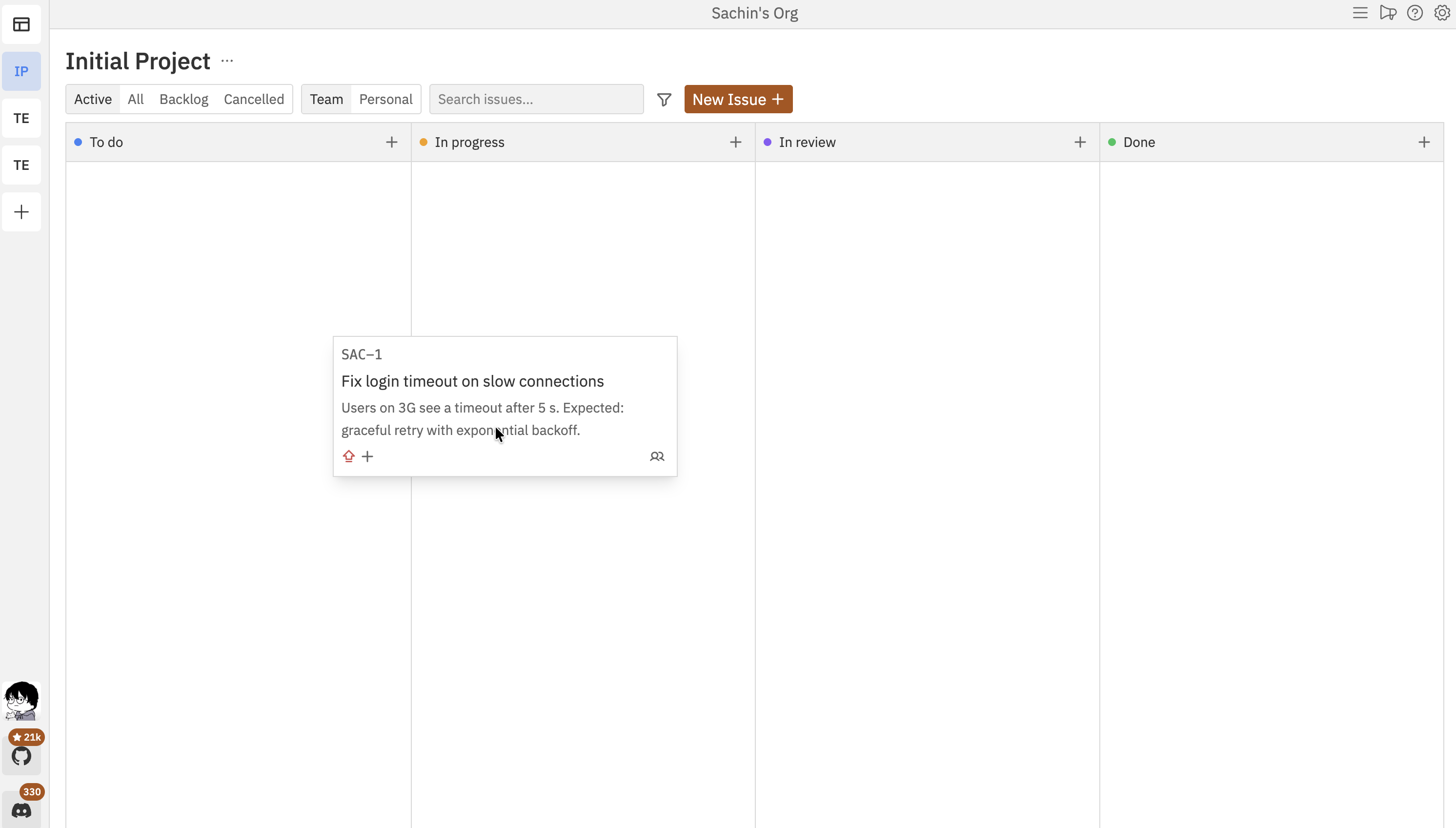Open the help question mark icon
The width and height of the screenshot is (1456, 828).
click(x=1415, y=13)
